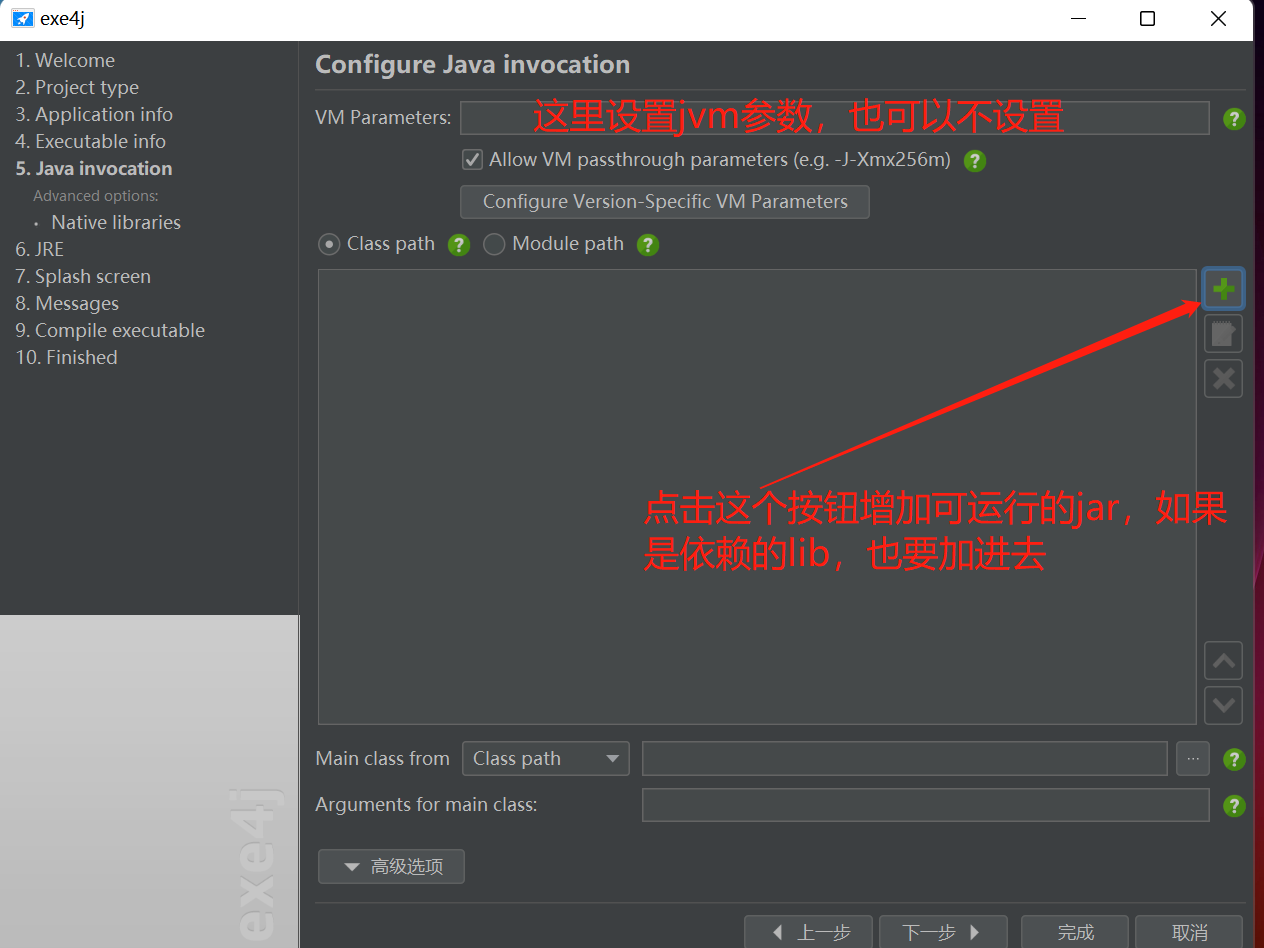Go to step 3. Application info
1264x948 pixels.
94,114
